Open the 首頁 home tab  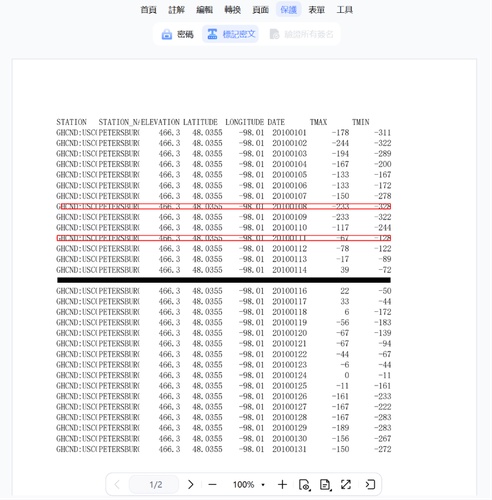(x=148, y=10)
